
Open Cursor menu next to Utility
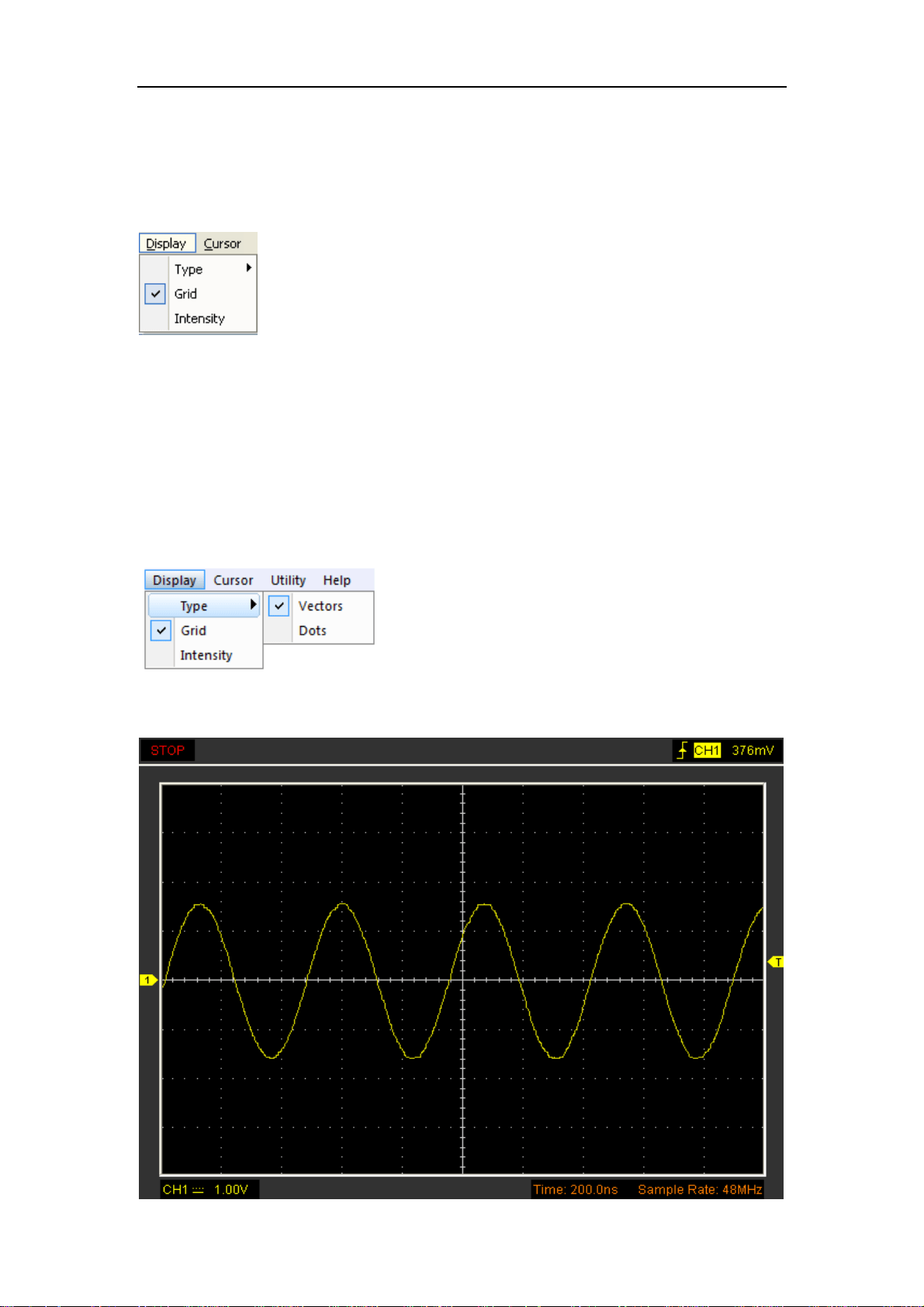coord(234,580)
